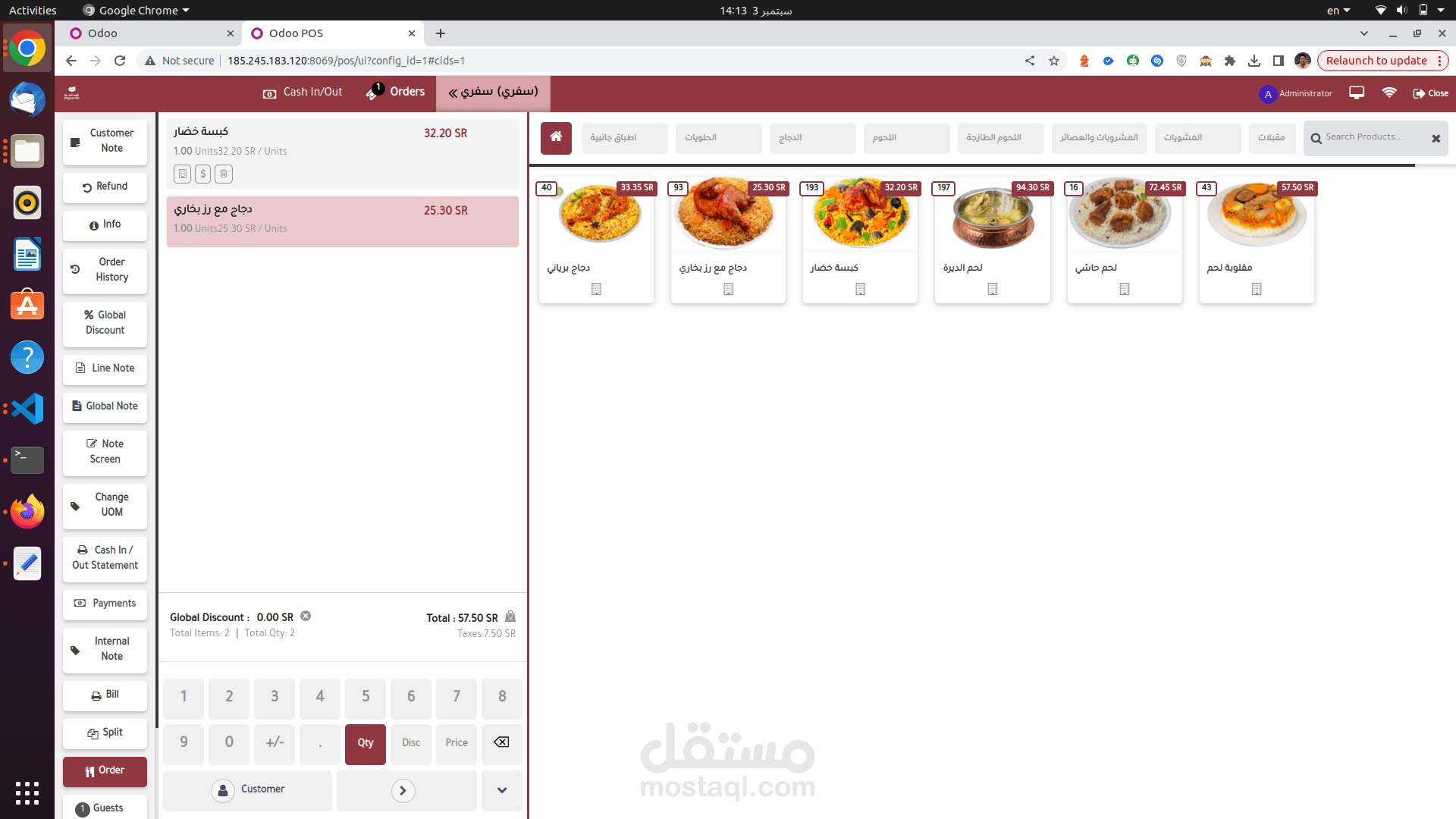The width and height of the screenshot is (1456, 819).
Task: Select the الدجاج category tab
Action: tap(812, 138)
